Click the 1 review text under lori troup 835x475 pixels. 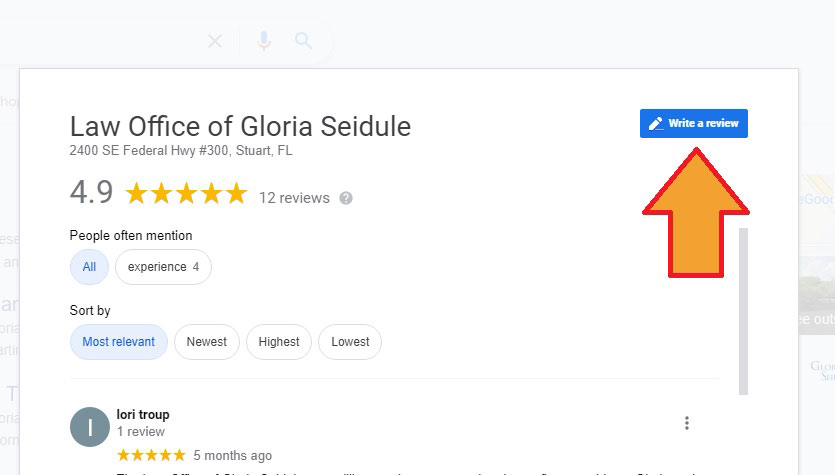coord(141,431)
